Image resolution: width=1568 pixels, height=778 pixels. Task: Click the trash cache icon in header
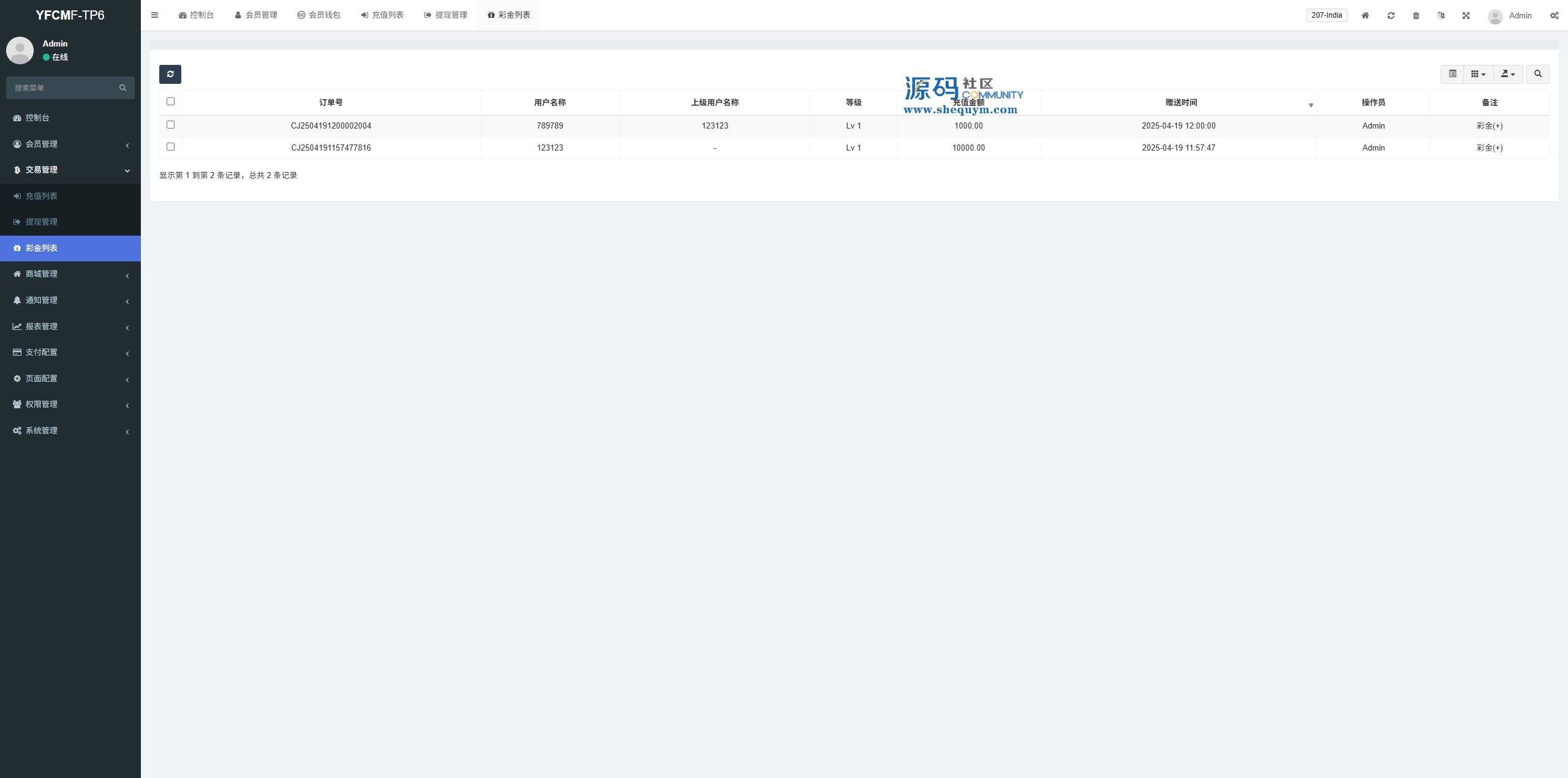[1415, 15]
